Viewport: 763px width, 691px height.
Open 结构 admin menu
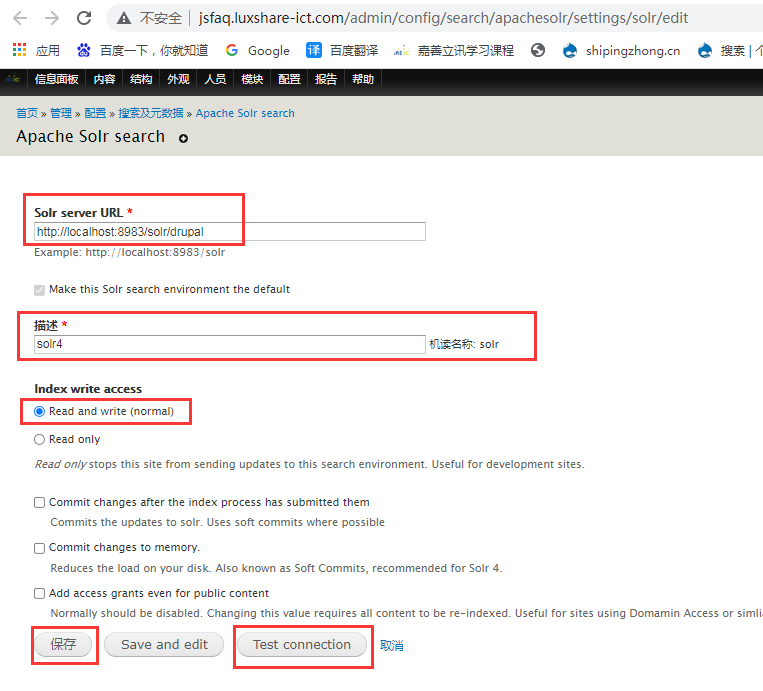pyautogui.click(x=141, y=79)
